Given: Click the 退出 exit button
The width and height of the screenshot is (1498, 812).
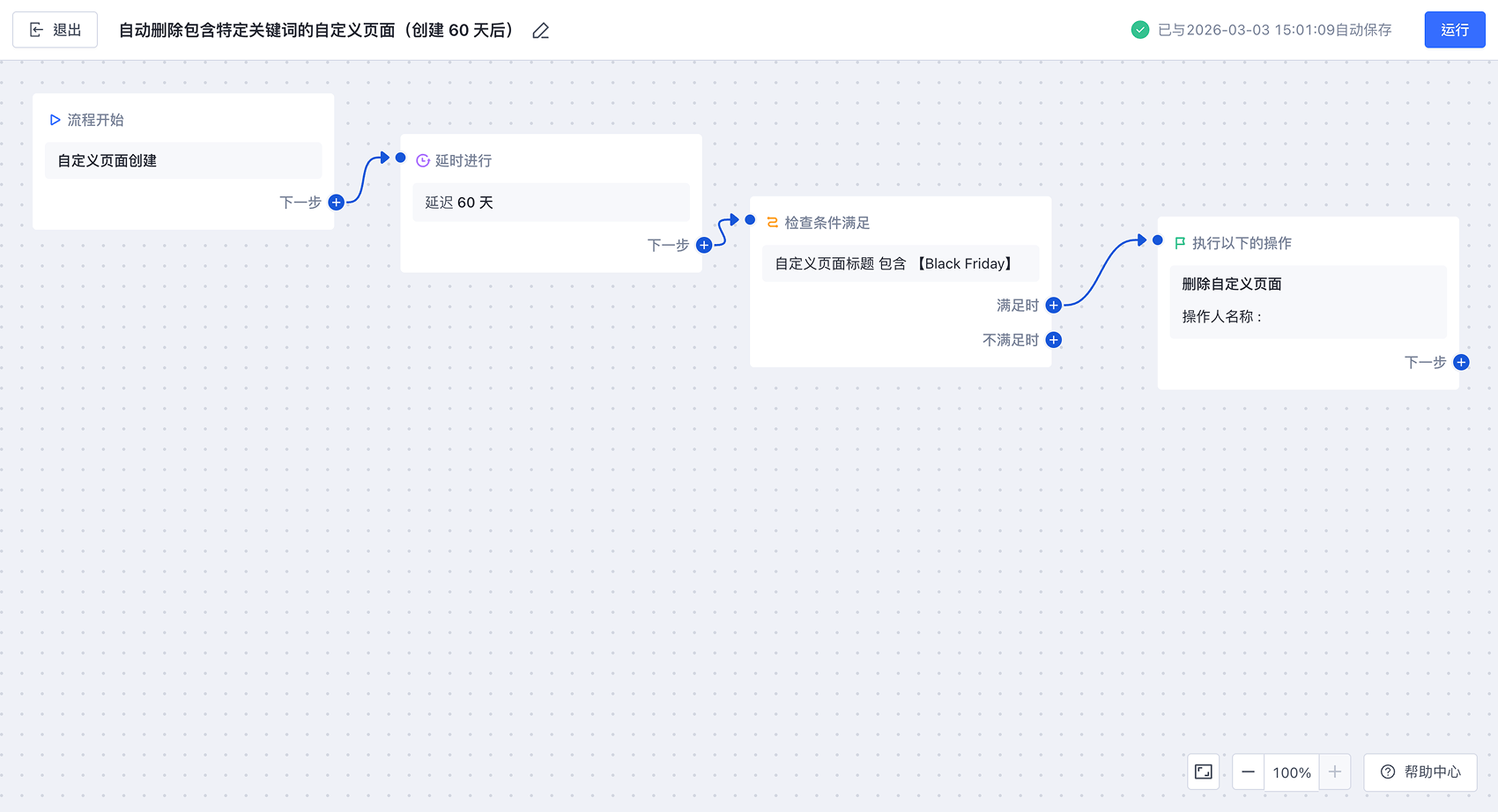Looking at the screenshot, I should coord(55,30).
